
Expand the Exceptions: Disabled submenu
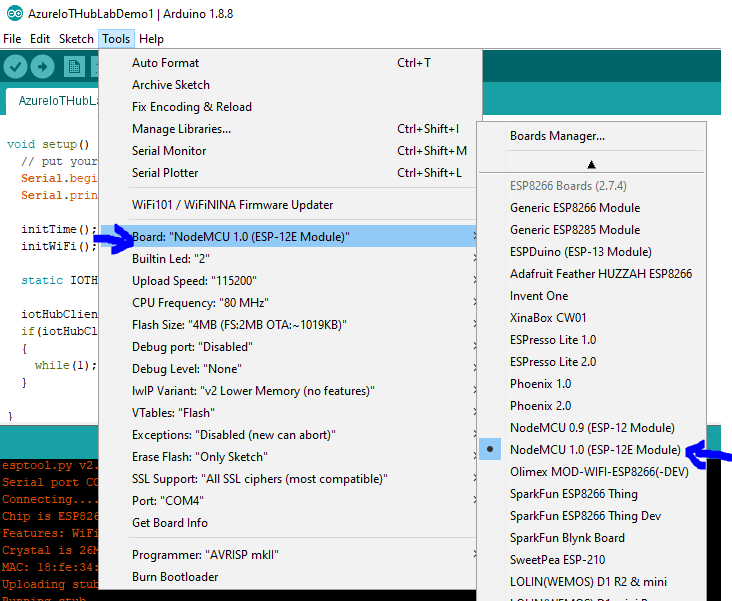pyautogui.click(x=290, y=434)
